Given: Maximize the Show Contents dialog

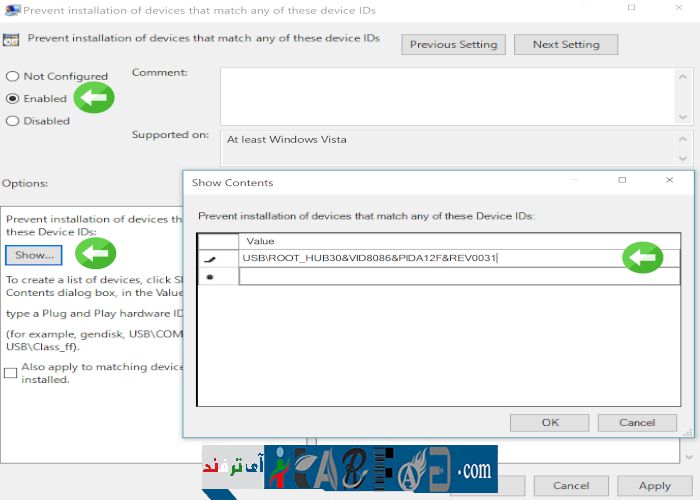Looking at the screenshot, I should pyautogui.click(x=622, y=181).
